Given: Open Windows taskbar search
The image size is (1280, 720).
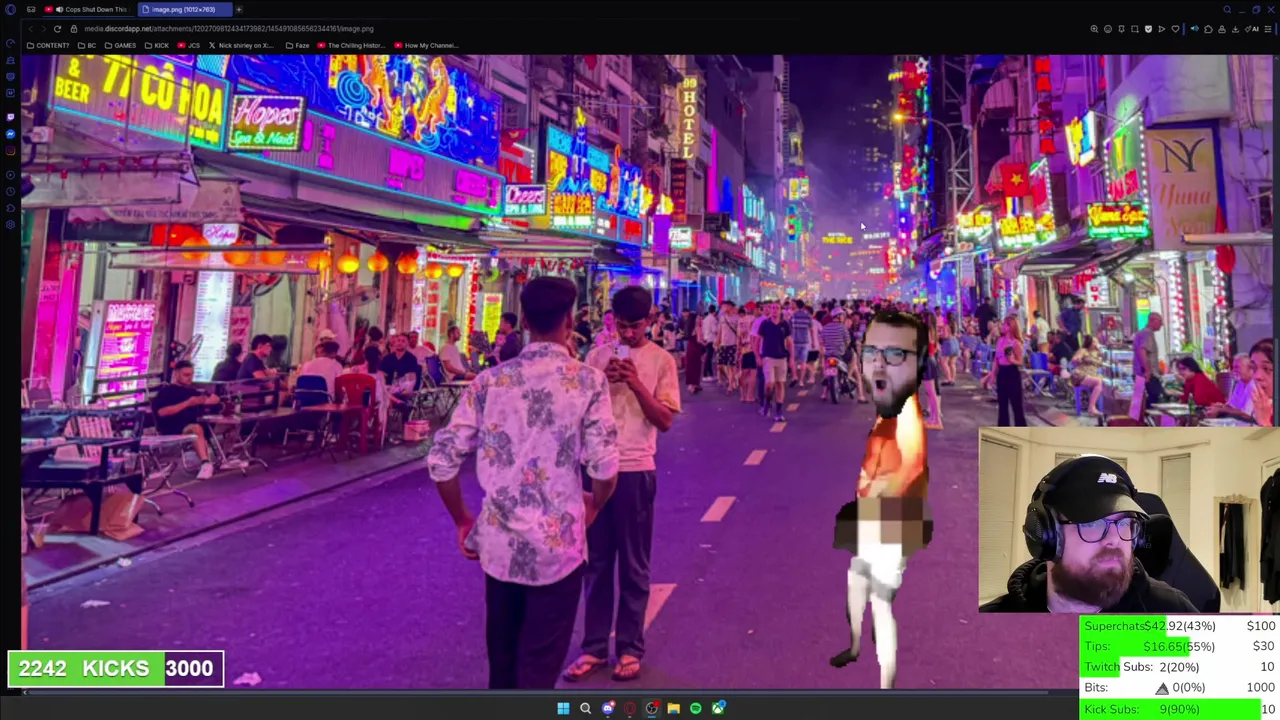Looking at the screenshot, I should 585,709.
